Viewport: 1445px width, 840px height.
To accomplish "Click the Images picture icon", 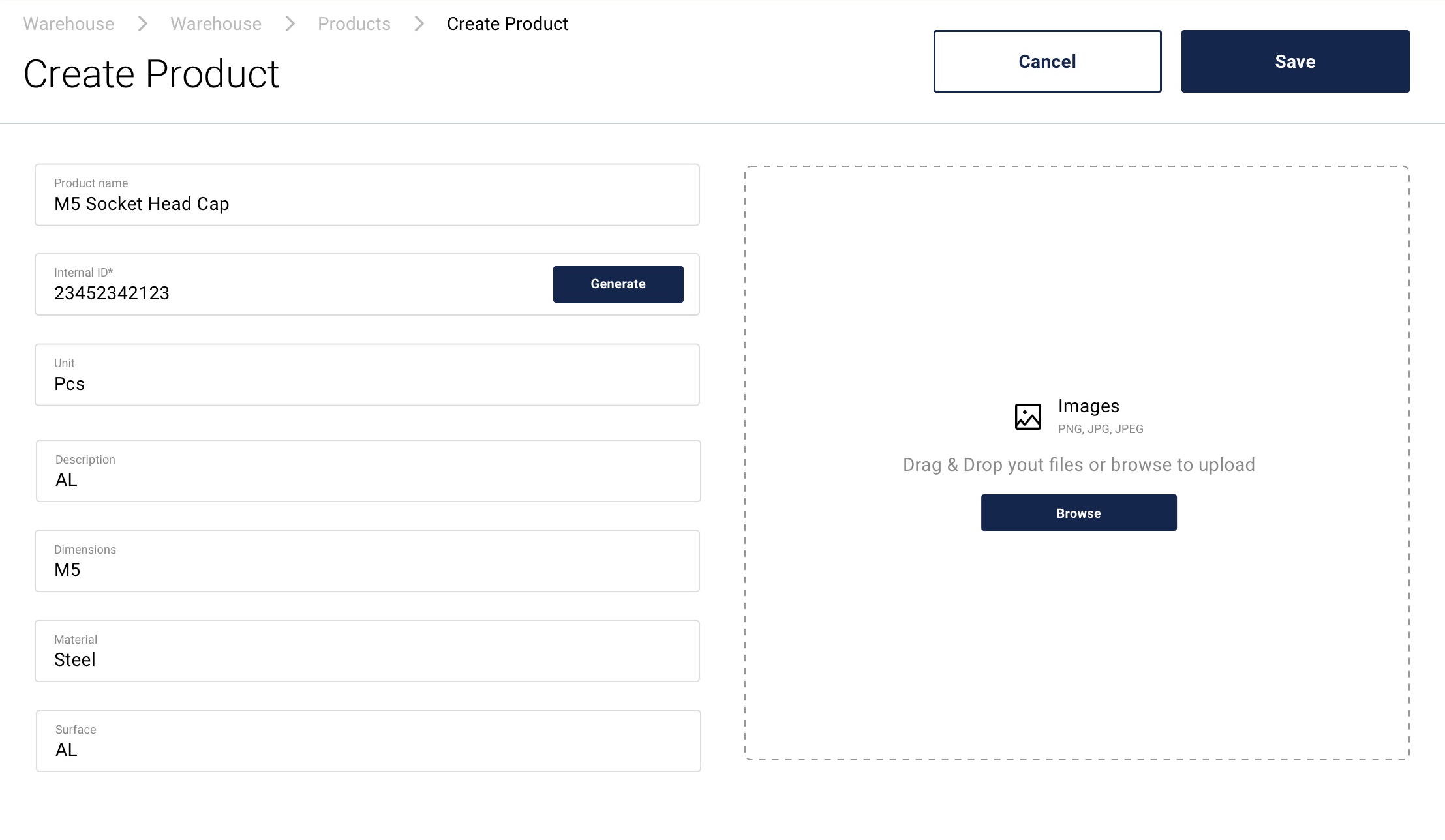I will click(x=1027, y=417).
